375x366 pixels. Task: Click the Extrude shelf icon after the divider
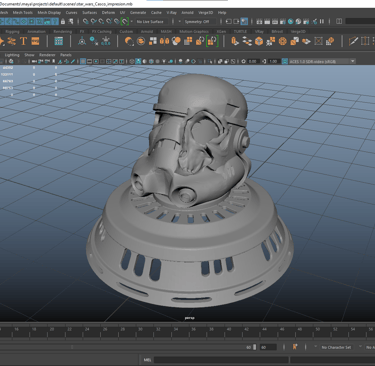235,41
